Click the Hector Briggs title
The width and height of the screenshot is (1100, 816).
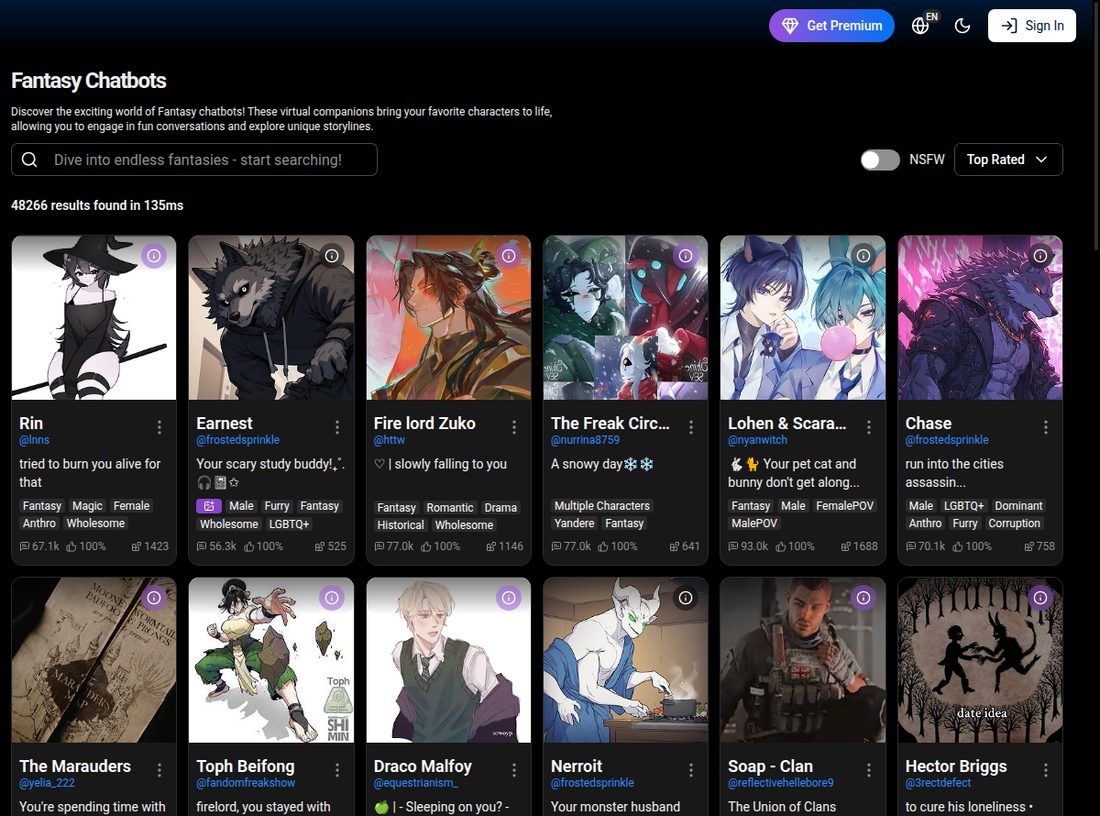(x=955, y=766)
